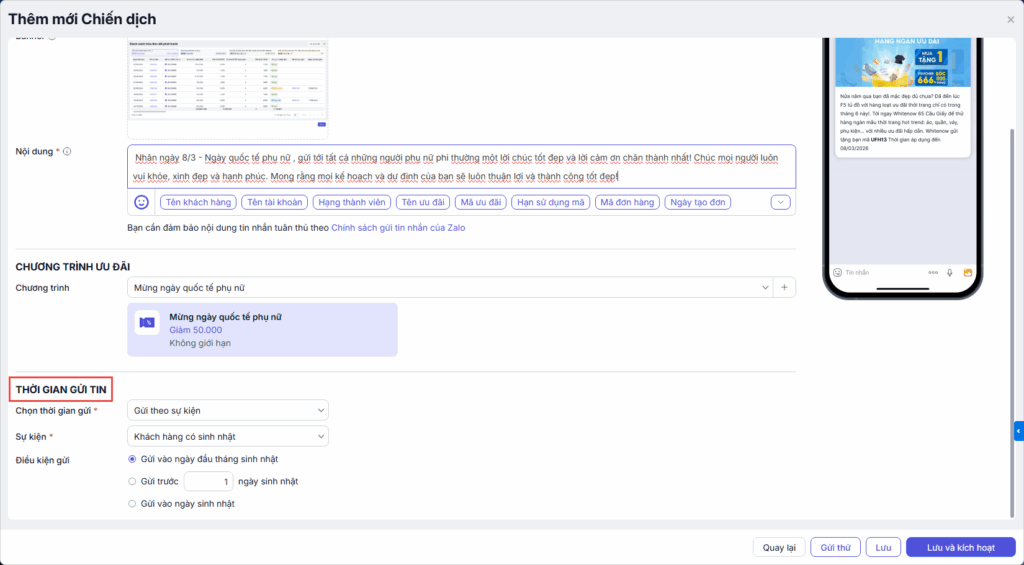Click the uploaded banner image thumbnail

point(227,84)
